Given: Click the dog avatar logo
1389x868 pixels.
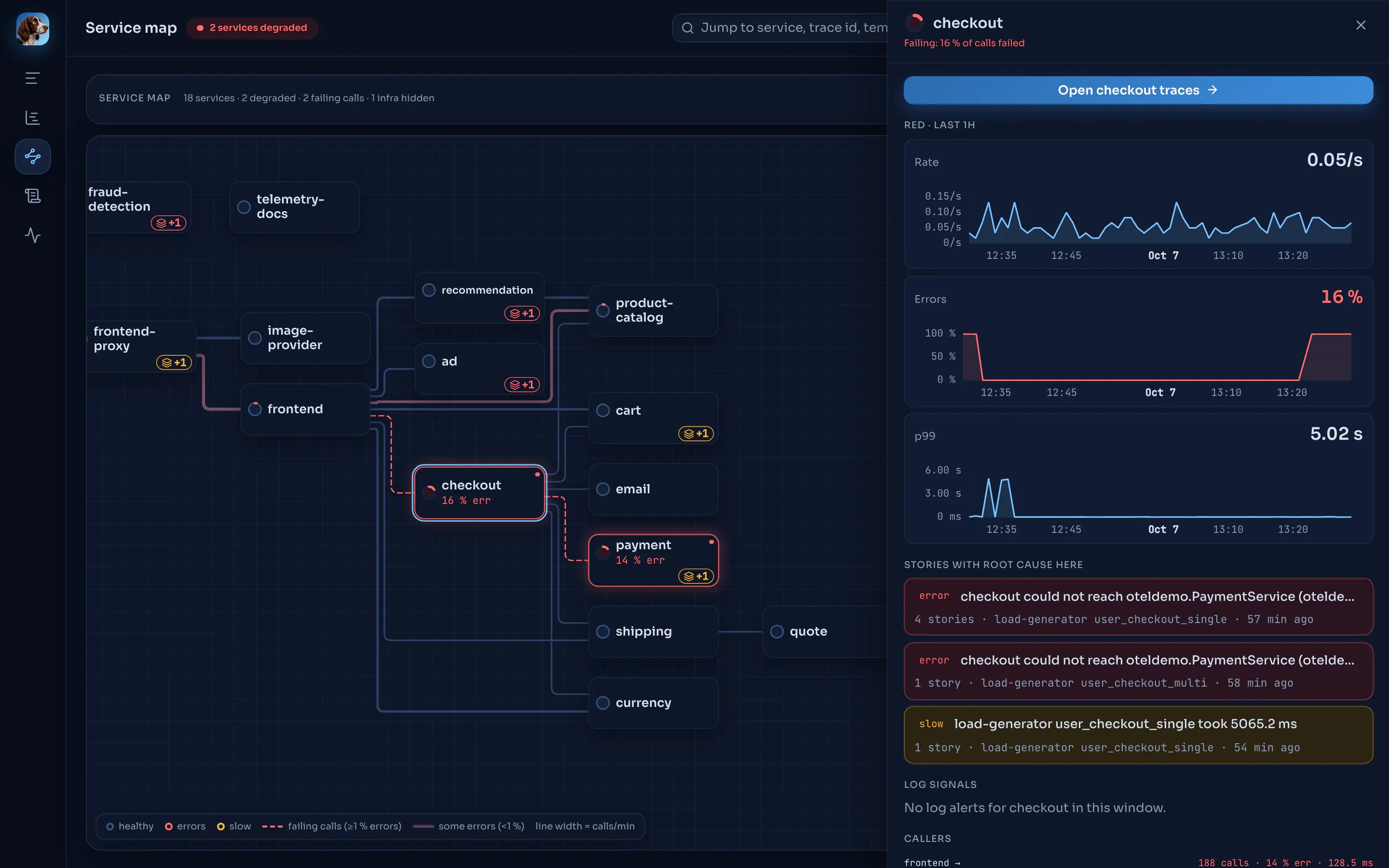Looking at the screenshot, I should tap(33, 29).
